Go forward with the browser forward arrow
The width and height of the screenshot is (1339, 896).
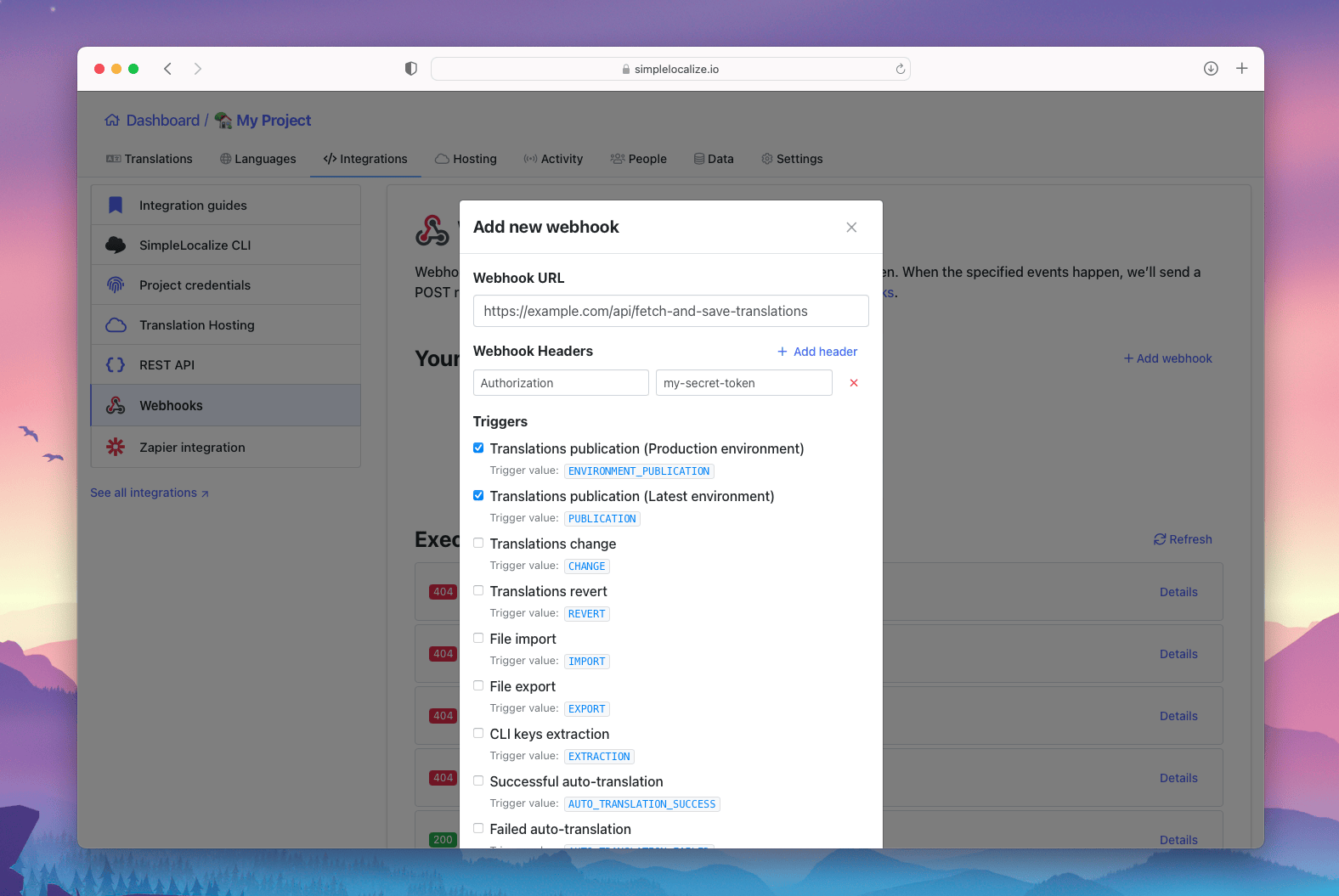tap(198, 69)
